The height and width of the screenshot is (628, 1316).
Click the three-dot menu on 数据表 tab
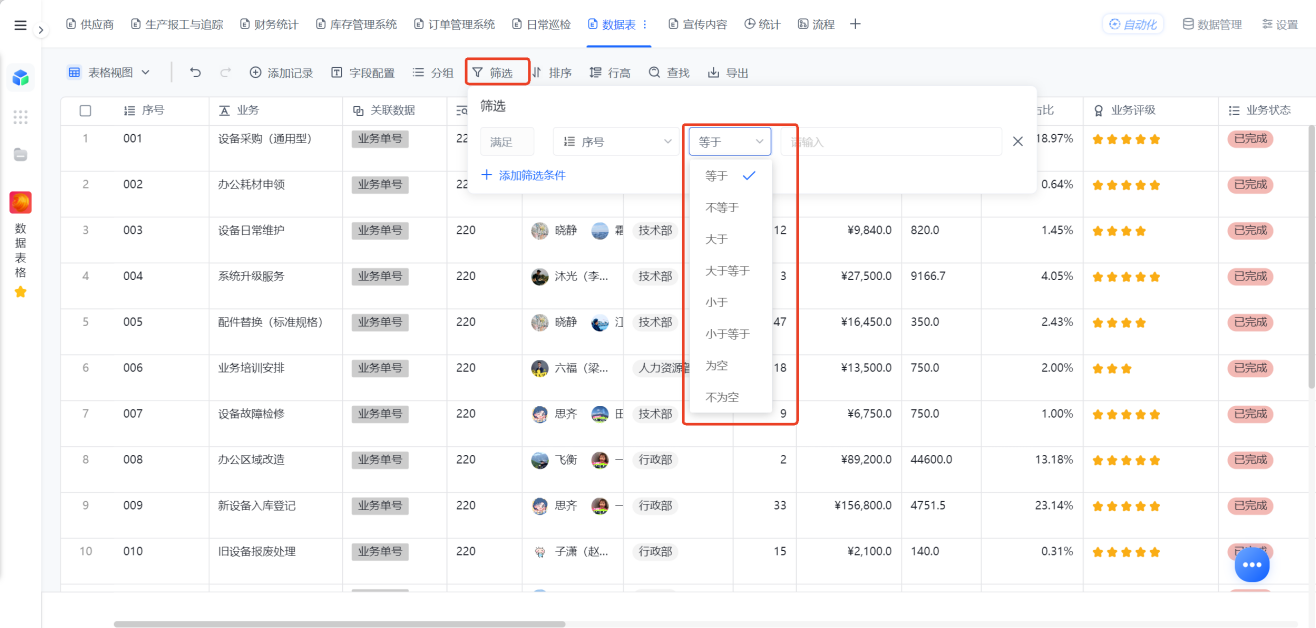(644, 24)
